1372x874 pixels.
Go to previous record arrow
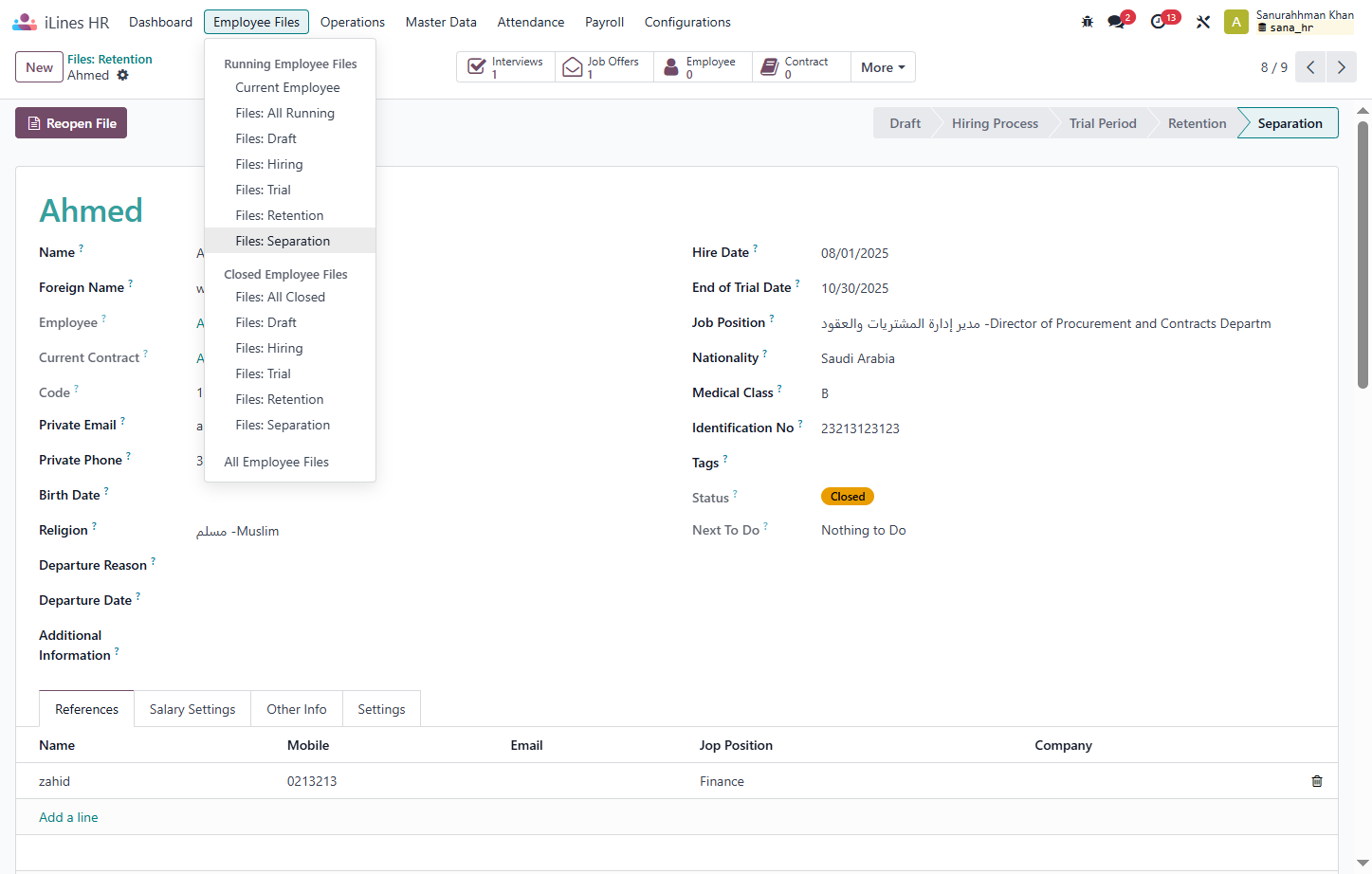[x=1310, y=67]
